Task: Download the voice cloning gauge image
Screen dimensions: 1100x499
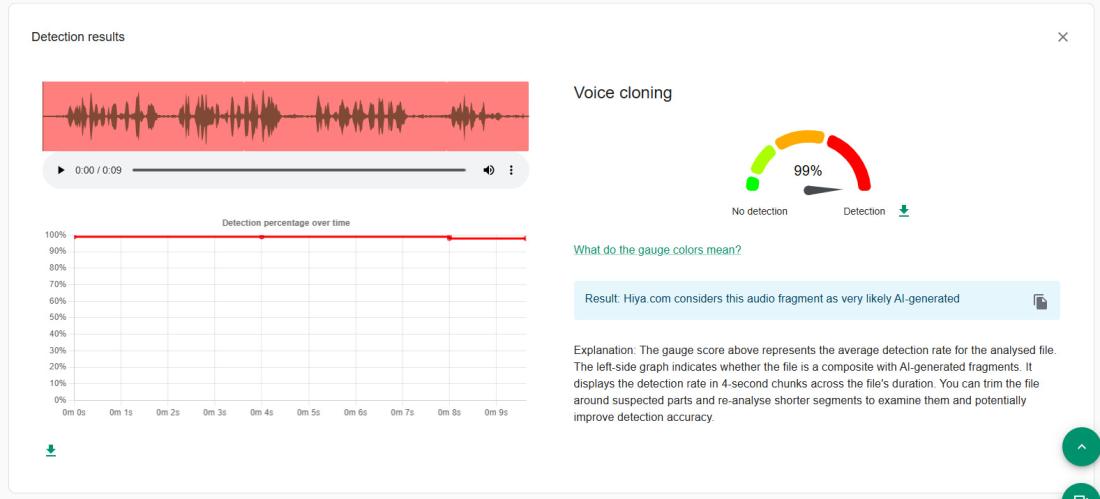Action: 904,211
